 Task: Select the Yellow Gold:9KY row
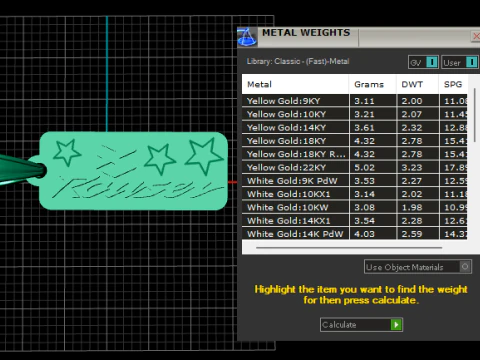[355, 101]
